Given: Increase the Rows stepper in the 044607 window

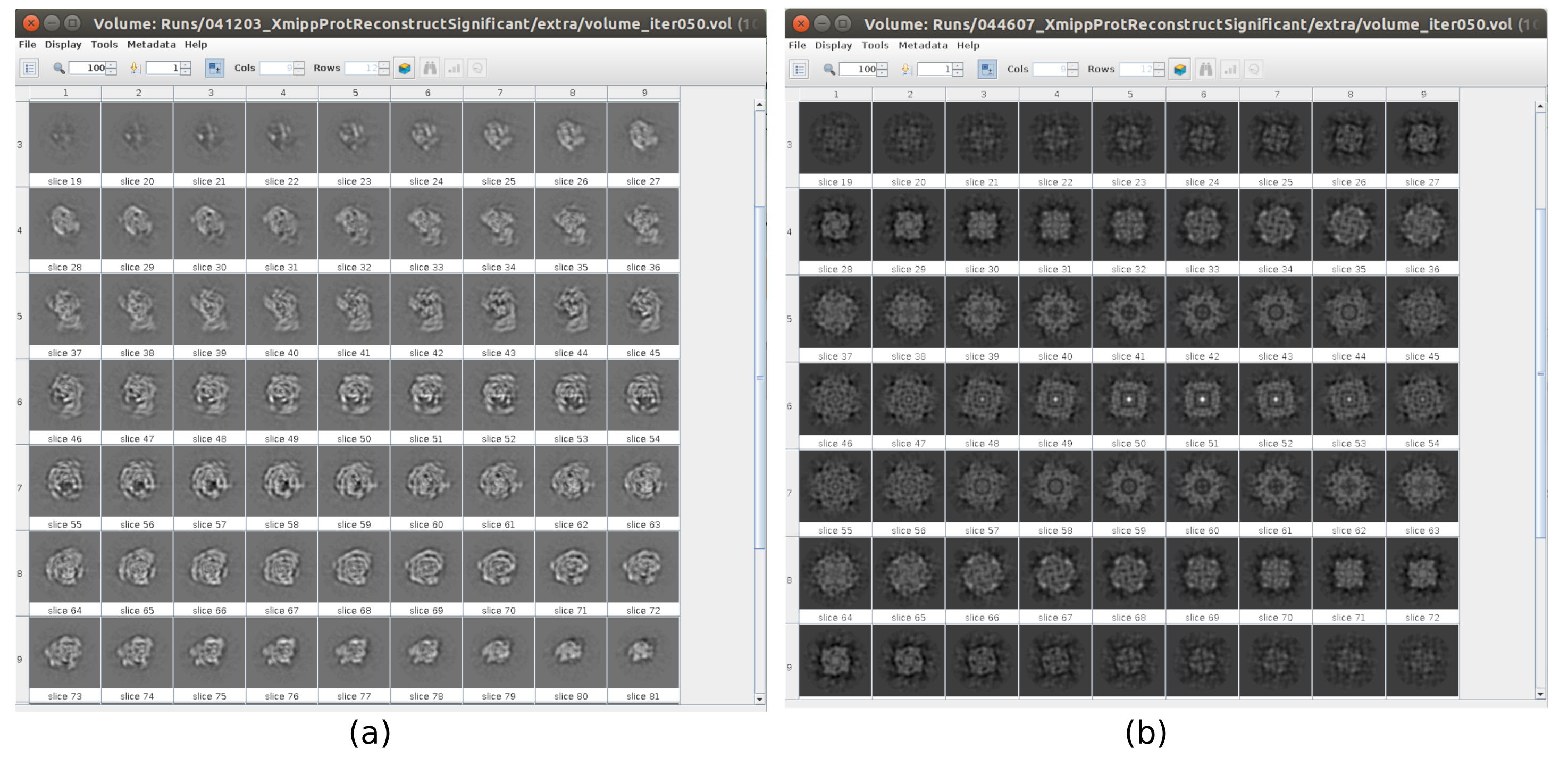Looking at the screenshot, I should pos(1159,66).
